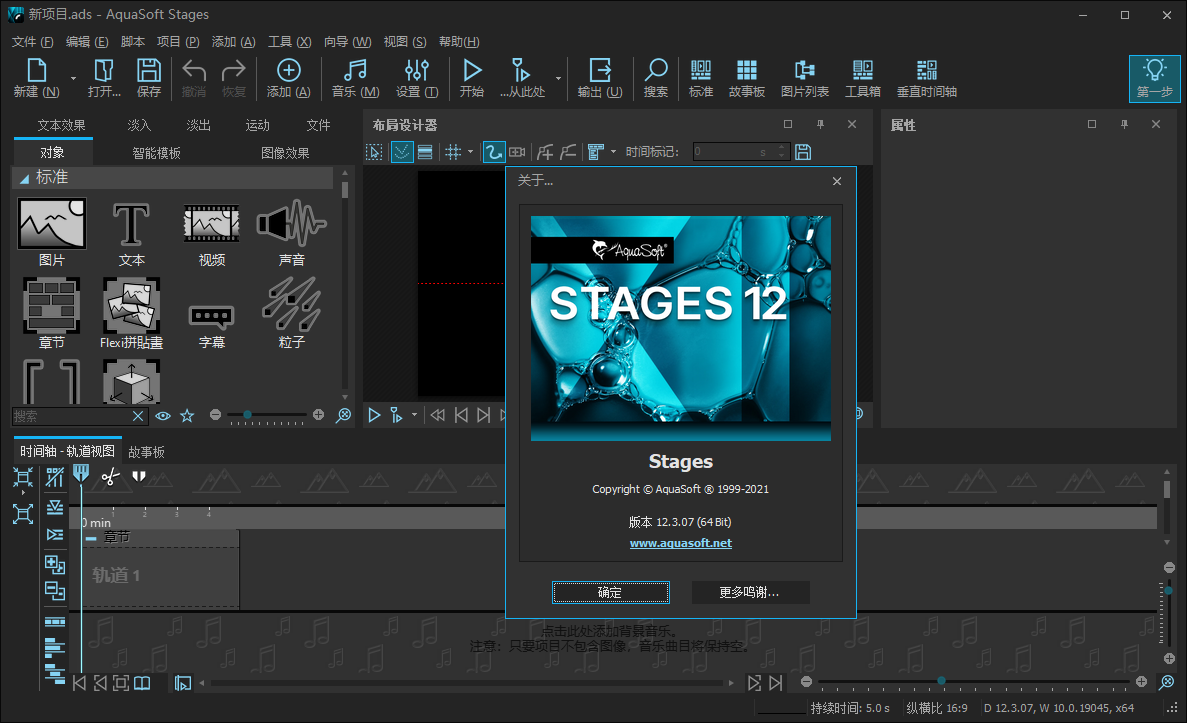The width and height of the screenshot is (1187, 723).
Task: Select the 声音 object in toolbox
Action: pos(291,232)
